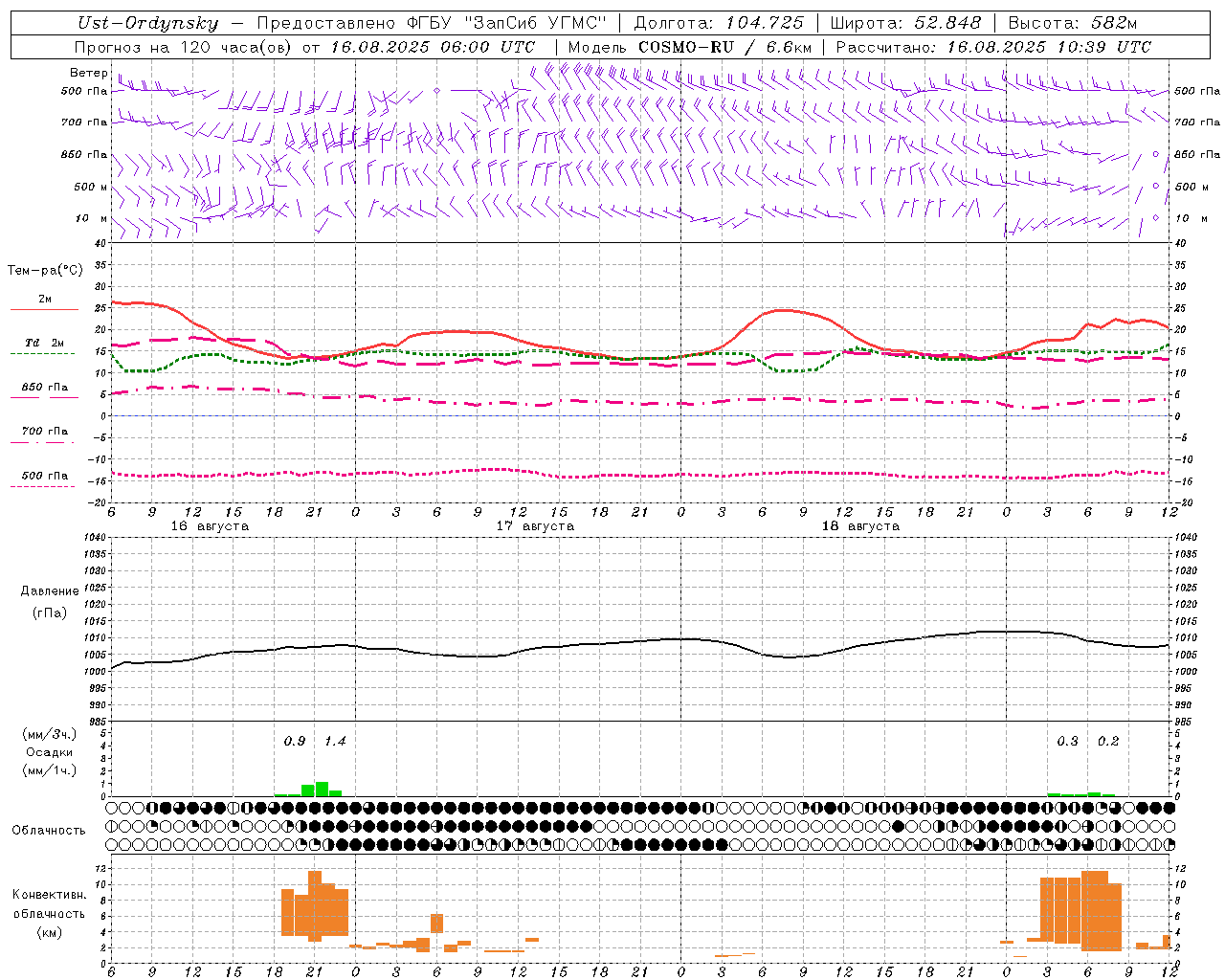The width and height of the screenshot is (1225, 980).
Task: Click the precipitation amount 0.9
Action: click(295, 742)
